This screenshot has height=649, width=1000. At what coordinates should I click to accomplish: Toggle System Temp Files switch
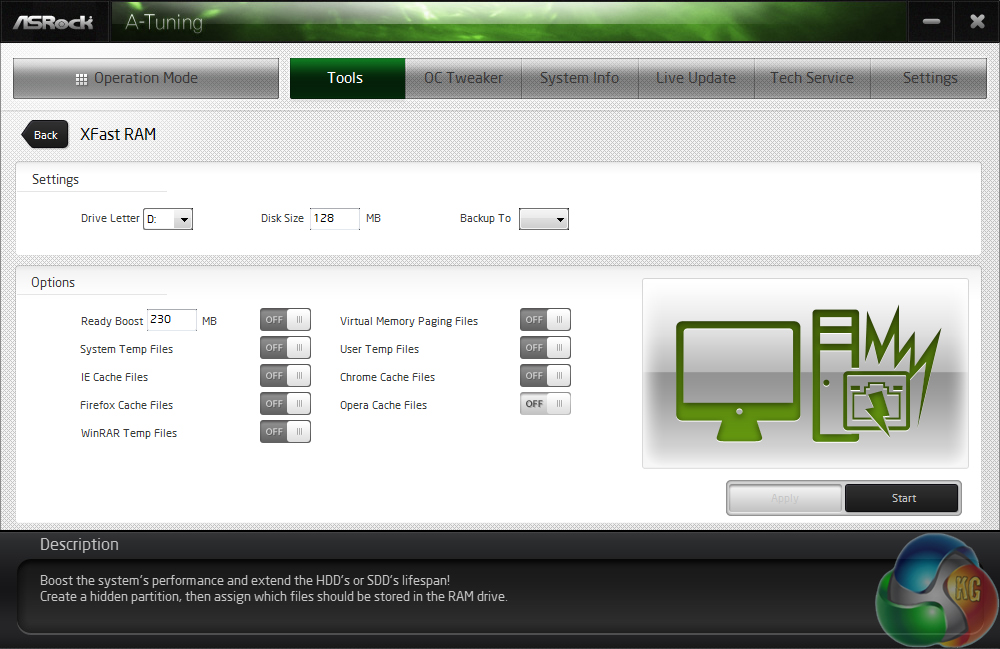point(285,347)
